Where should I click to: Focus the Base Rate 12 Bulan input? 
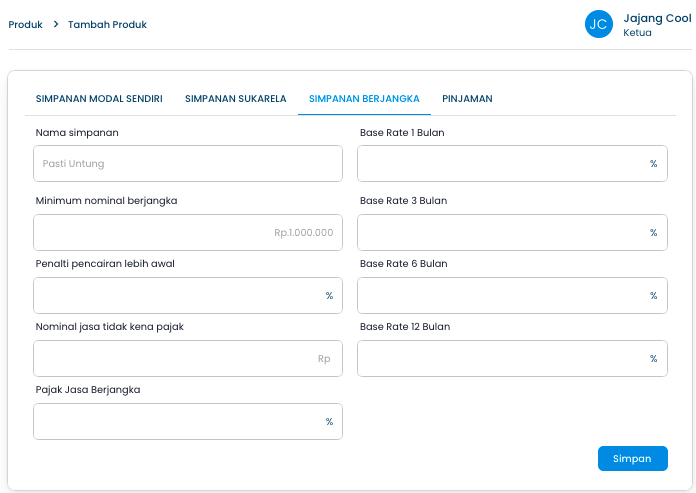502,358
